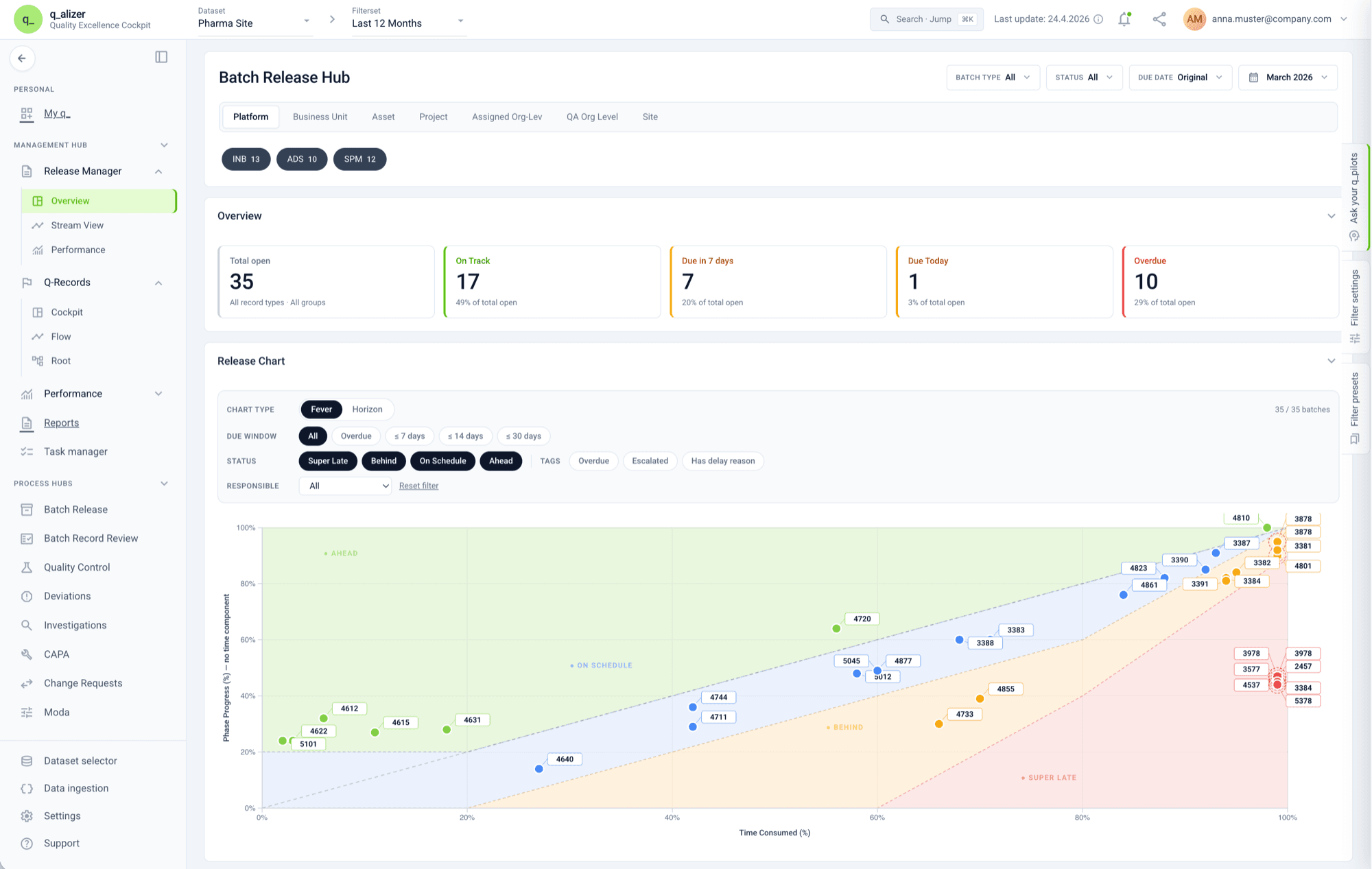This screenshot has height=869, width=1372.
Task: Click the Change Requests arrows icon
Action: 27,683
